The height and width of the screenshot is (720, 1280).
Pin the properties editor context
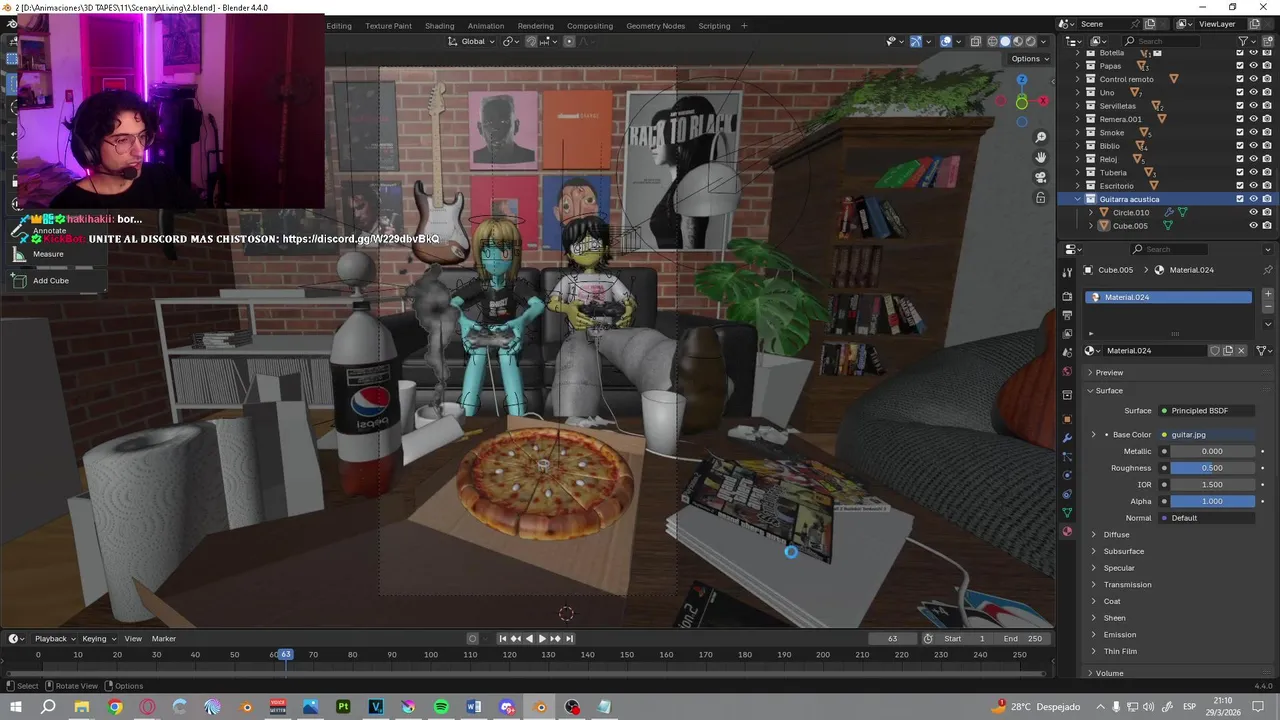(x=1268, y=270)
